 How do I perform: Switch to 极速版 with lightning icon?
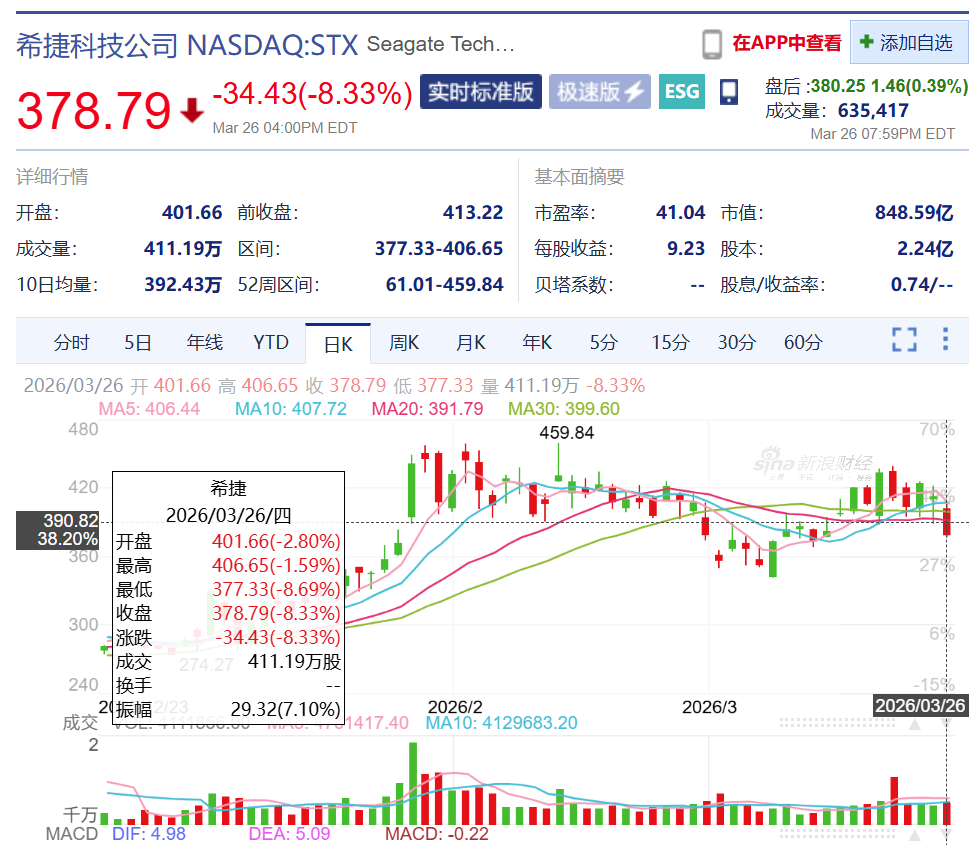point(599,92)
